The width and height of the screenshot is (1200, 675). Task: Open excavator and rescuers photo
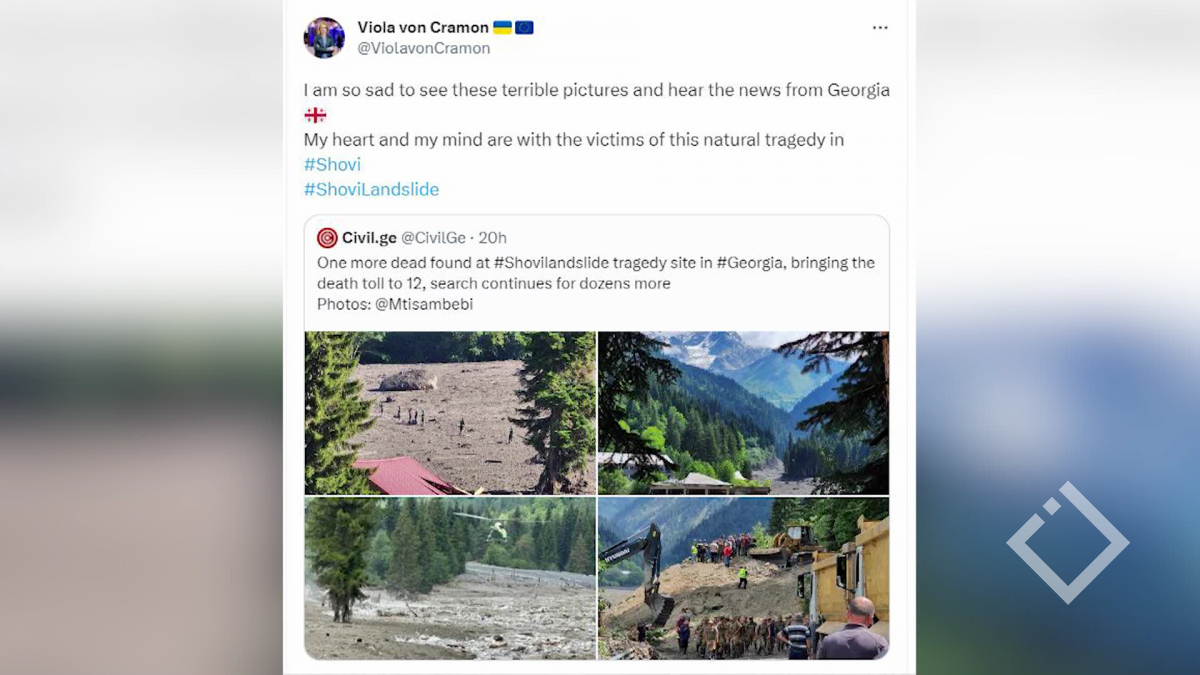(743, 578)
